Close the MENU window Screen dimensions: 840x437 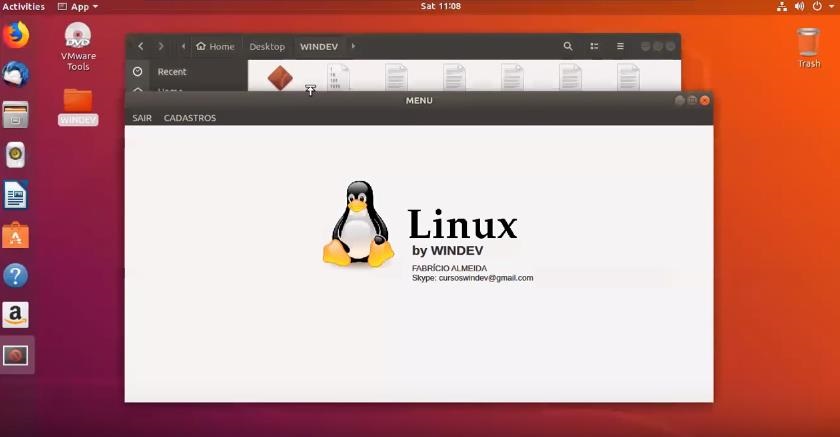click(x=704, y=100)
